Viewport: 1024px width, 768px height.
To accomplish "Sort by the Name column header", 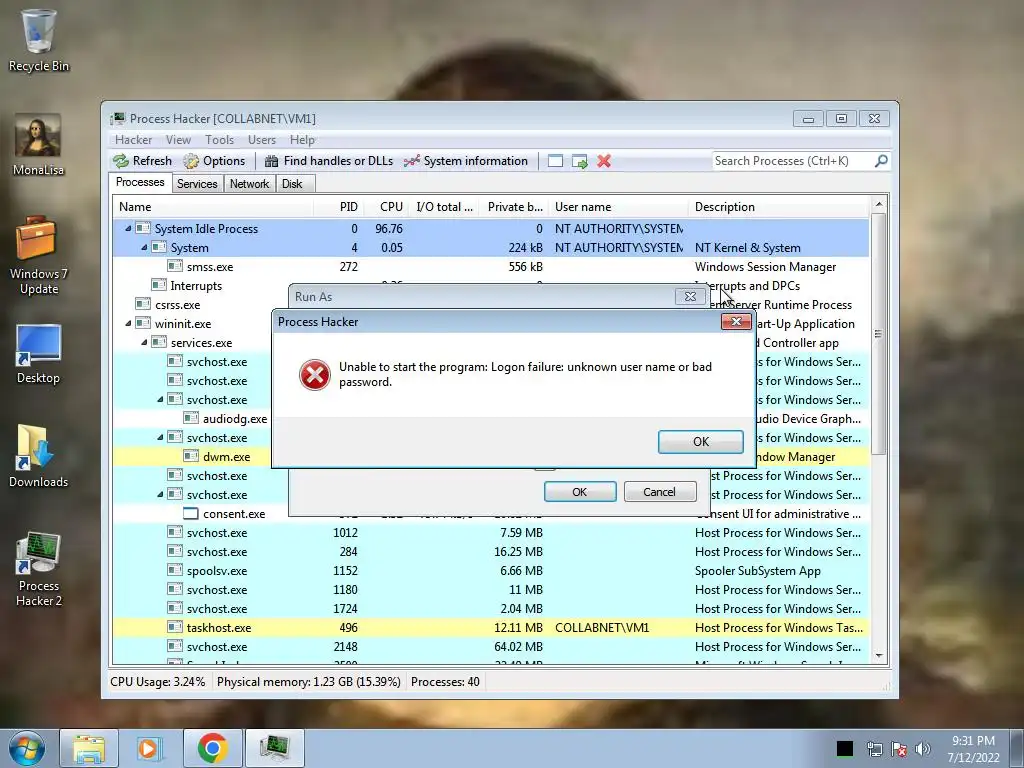I will pyautogui.click(x=213, y=207).
